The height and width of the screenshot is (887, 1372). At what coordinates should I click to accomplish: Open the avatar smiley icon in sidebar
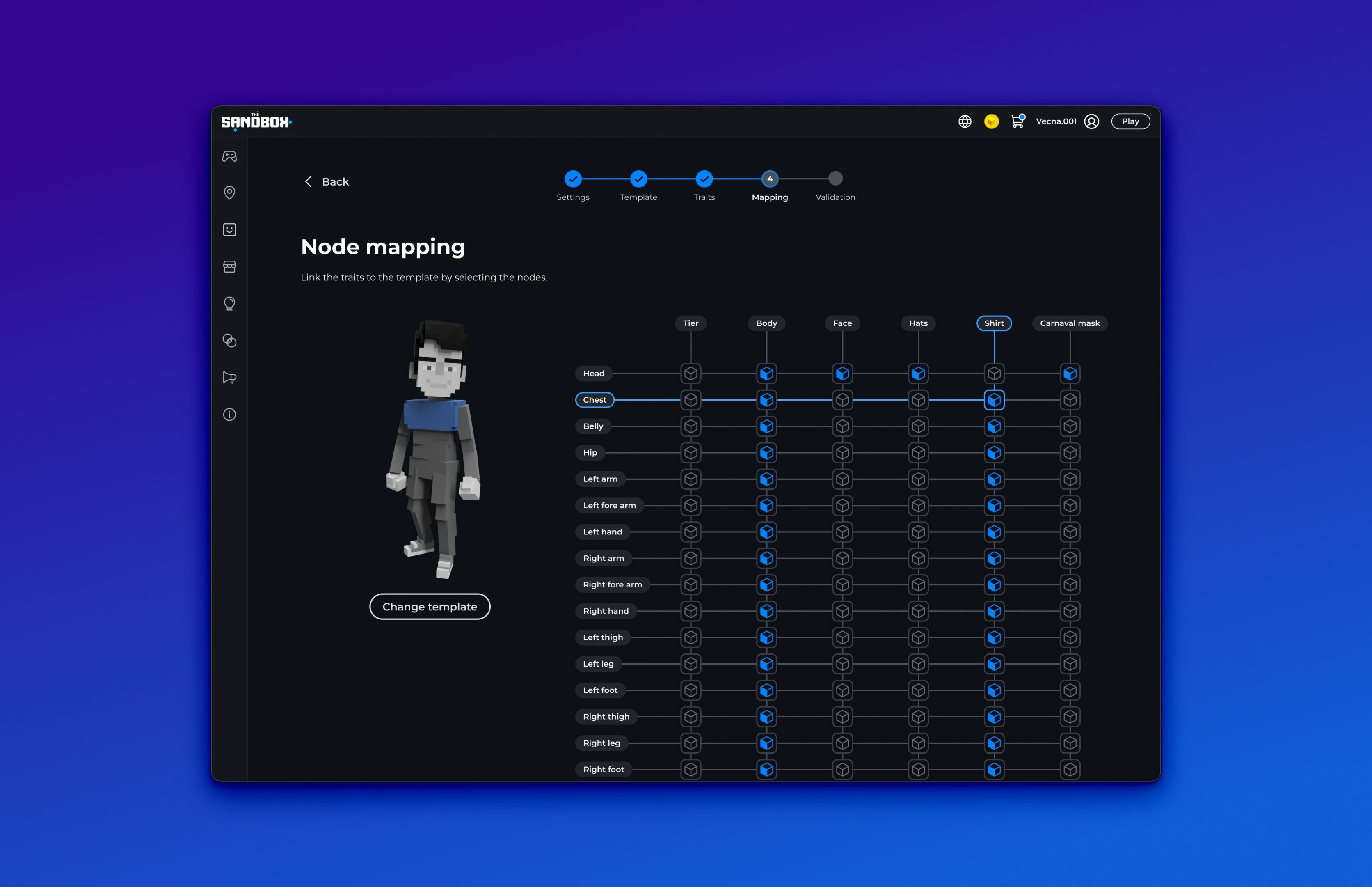coord(229,229)
